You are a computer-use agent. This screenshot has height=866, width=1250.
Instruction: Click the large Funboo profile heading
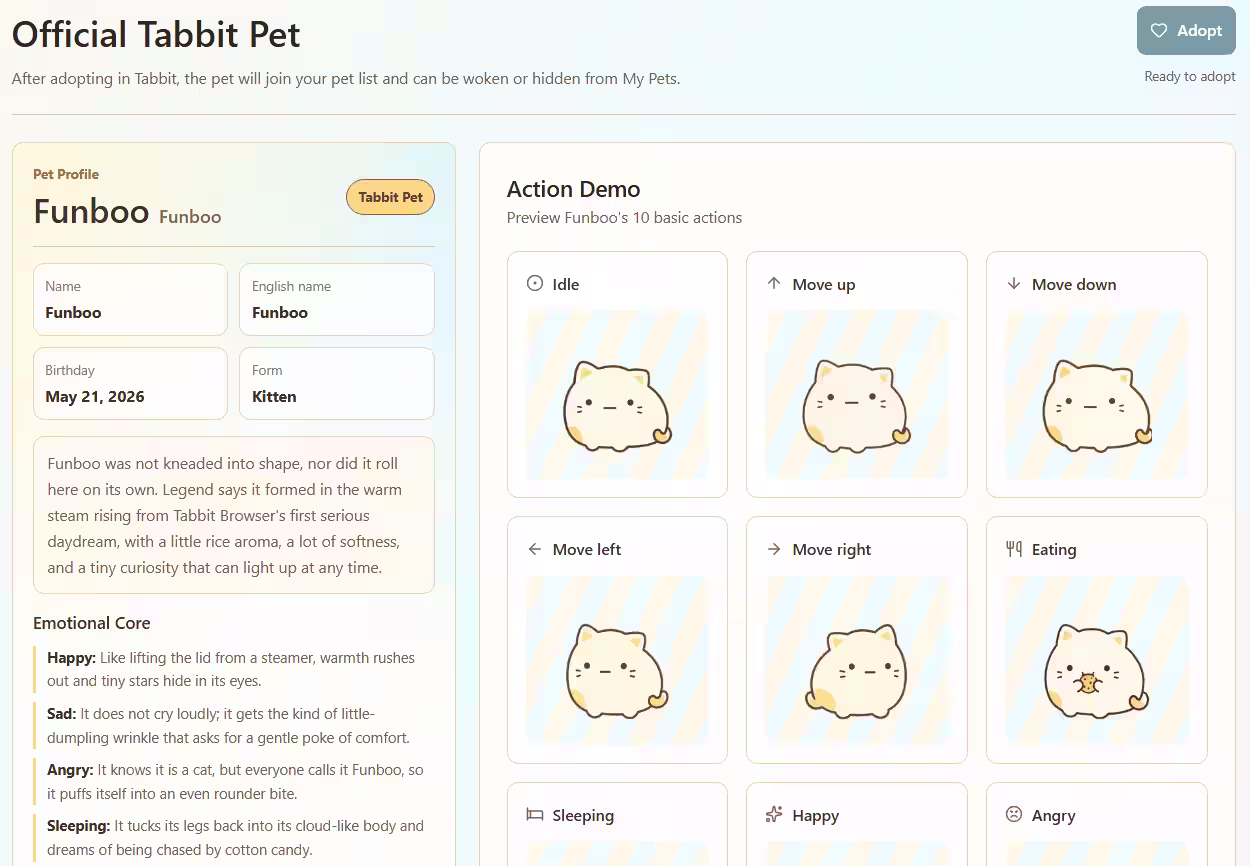click(x=91, y=211)
